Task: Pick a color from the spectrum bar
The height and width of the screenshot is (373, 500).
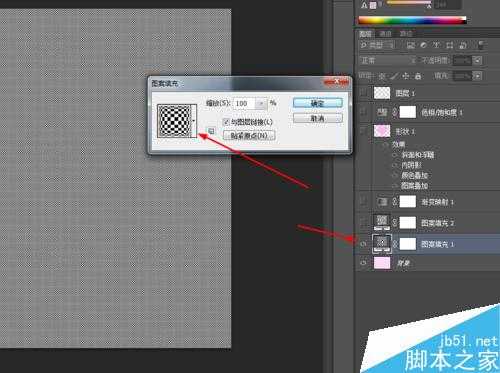Action: (x=412, y=20)
